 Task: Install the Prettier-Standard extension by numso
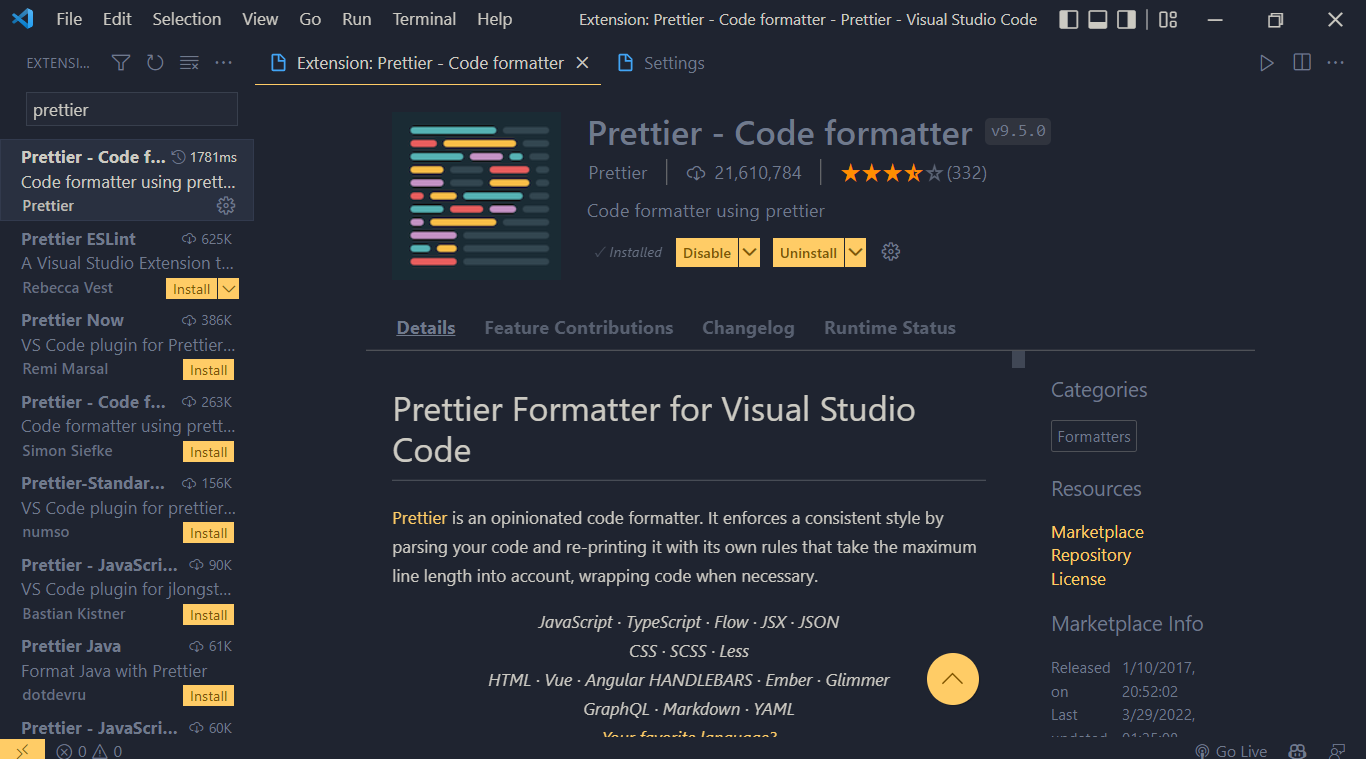click(x=209, y=533)
